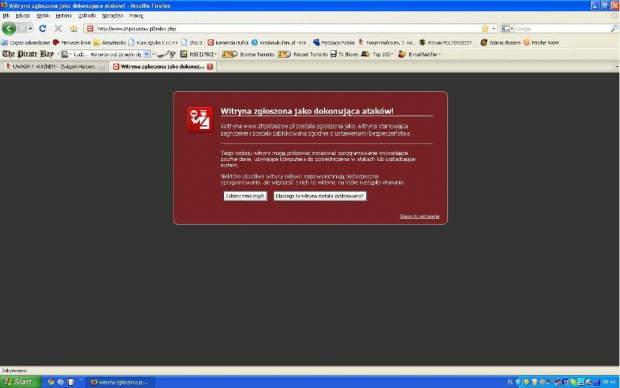Go back using the green arrow
The height and width of the screenshot is (388, 620).
9,28
